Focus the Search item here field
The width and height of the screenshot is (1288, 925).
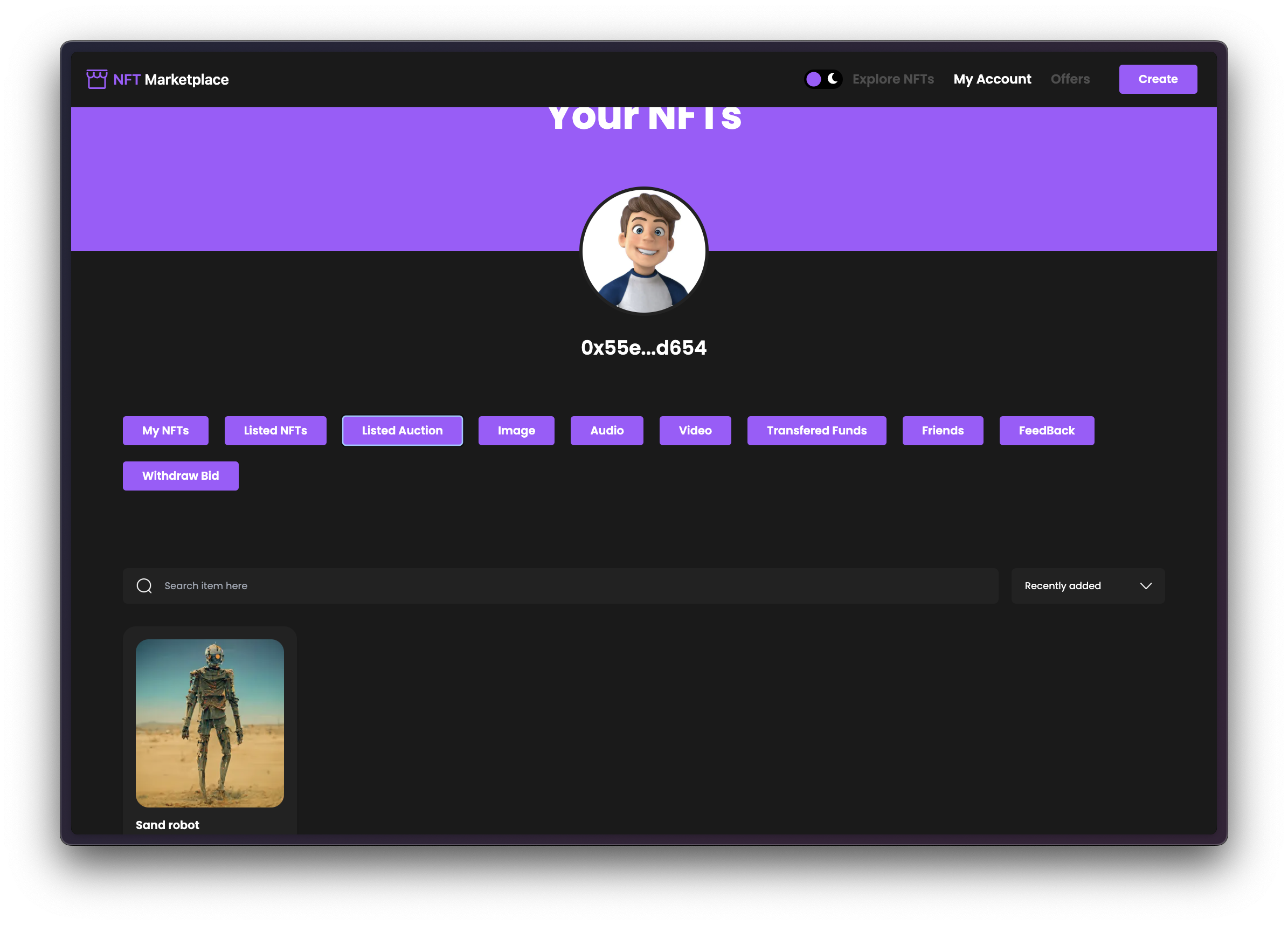(568, 586)
